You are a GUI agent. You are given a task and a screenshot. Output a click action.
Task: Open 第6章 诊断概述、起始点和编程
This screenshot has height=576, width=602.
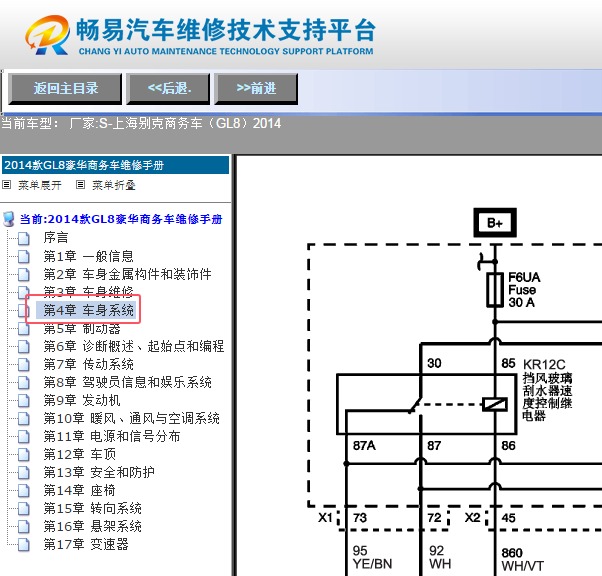tap(134, 346)
